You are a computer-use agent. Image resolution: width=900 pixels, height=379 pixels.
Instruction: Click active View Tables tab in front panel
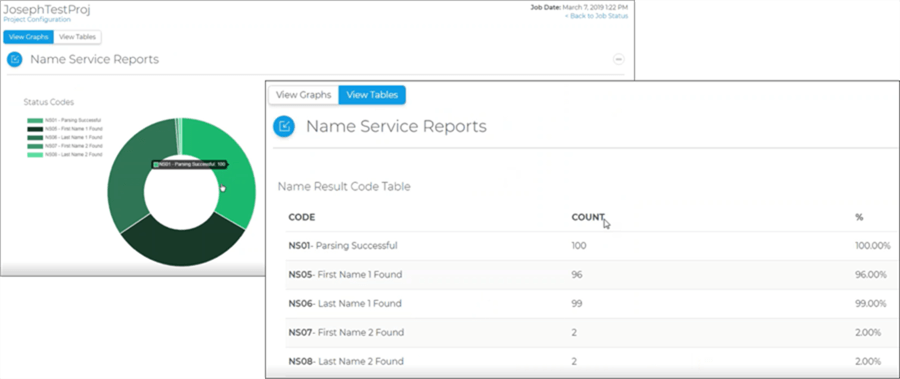pyautogui.click(x=372, y=95)
